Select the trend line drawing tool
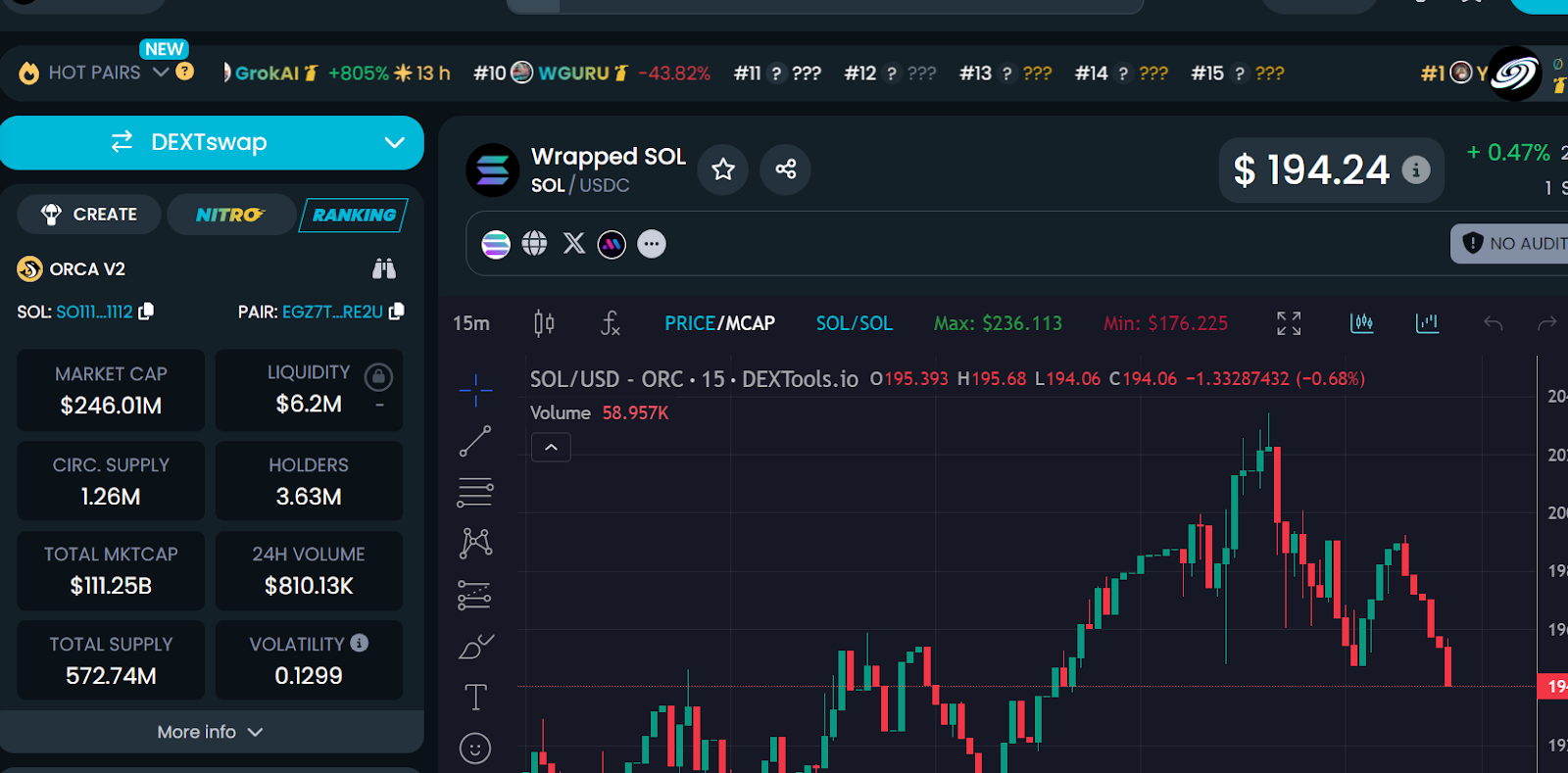 pyautogui.click(x=475, y=442)
